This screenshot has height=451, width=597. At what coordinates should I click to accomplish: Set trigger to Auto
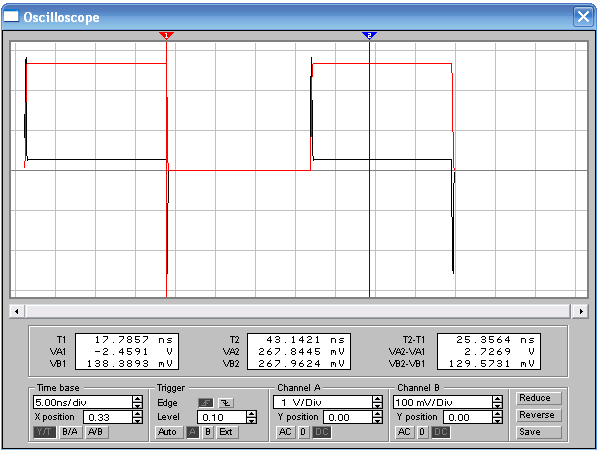pyautogui.click(x=167, y=432)
